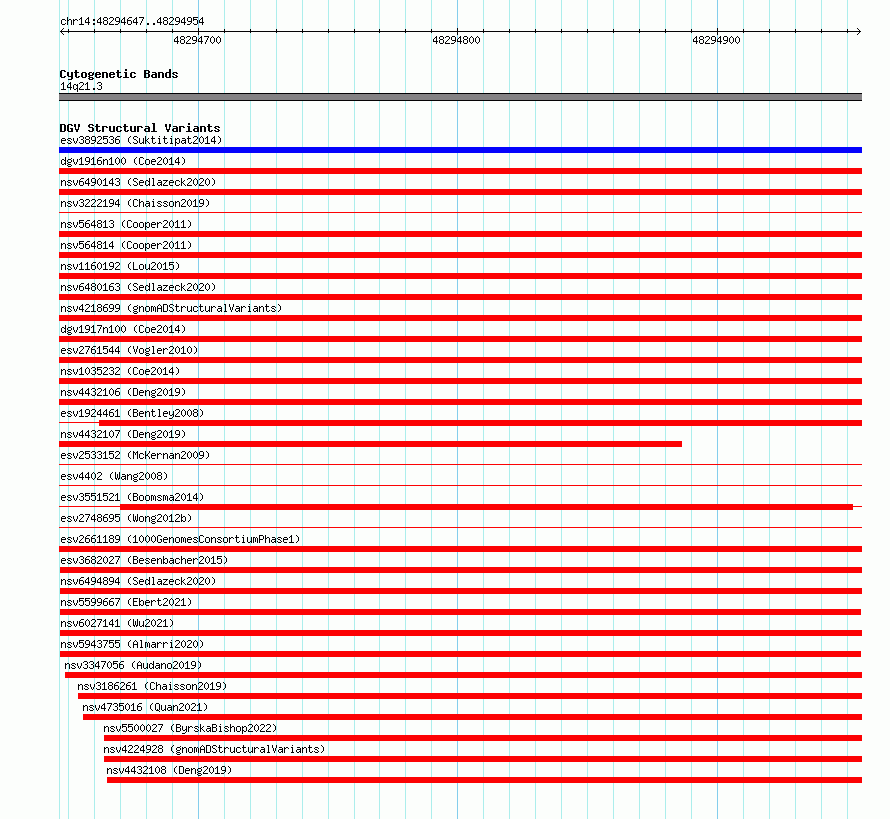Open variant nsv6480163 (Sedlazeck2020)
890x819 pixels.
[x=138, y=287]
